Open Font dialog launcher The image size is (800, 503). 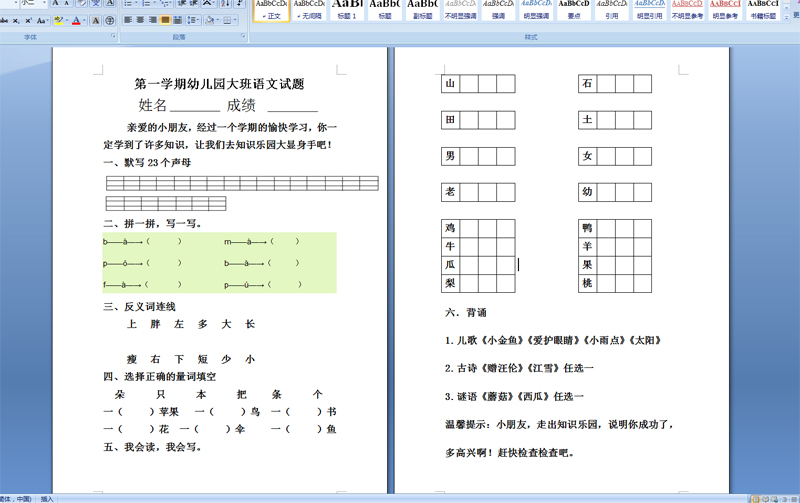tap(113, 36)
